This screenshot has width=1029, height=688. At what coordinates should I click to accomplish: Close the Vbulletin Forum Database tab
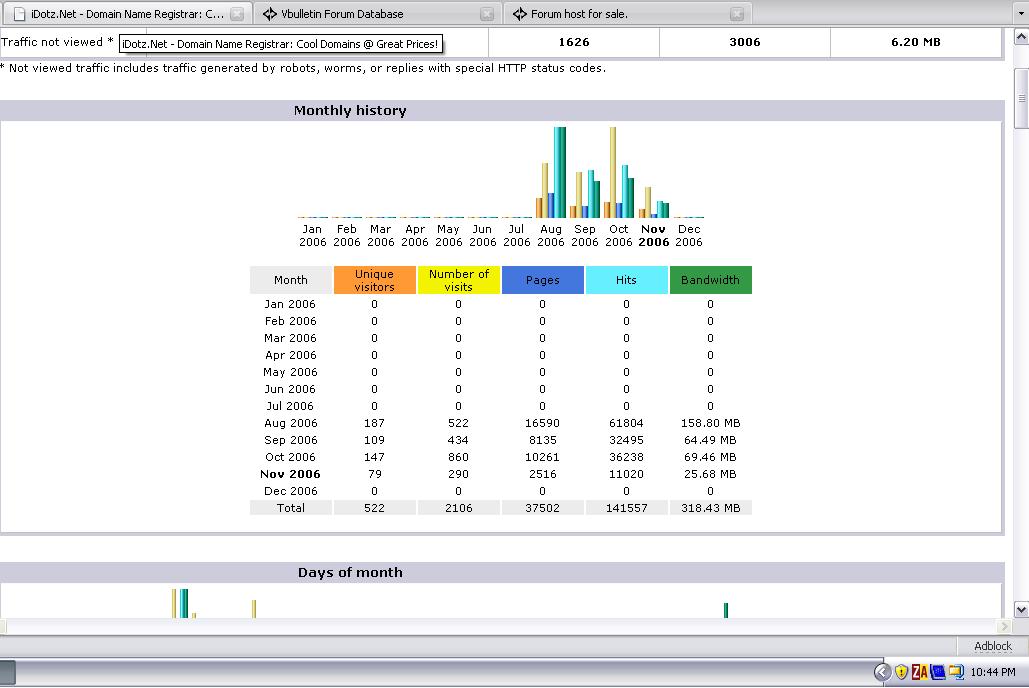coord(487,14)
